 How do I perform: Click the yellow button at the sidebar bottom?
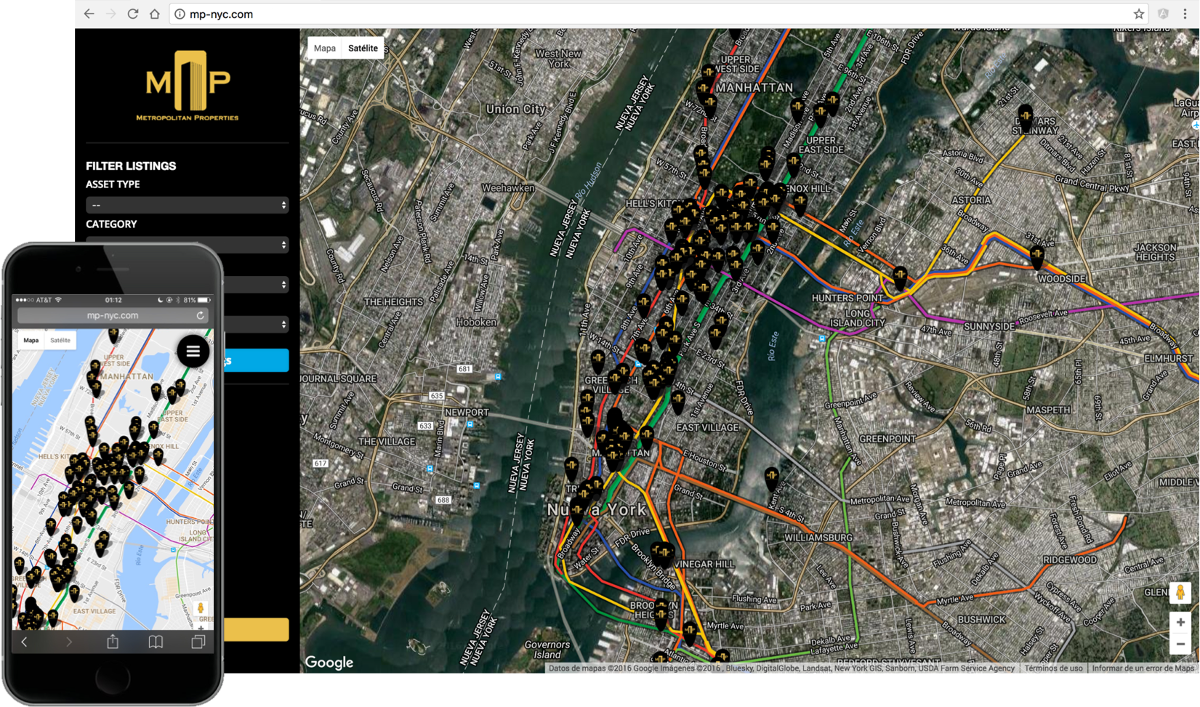coord(255,629)
